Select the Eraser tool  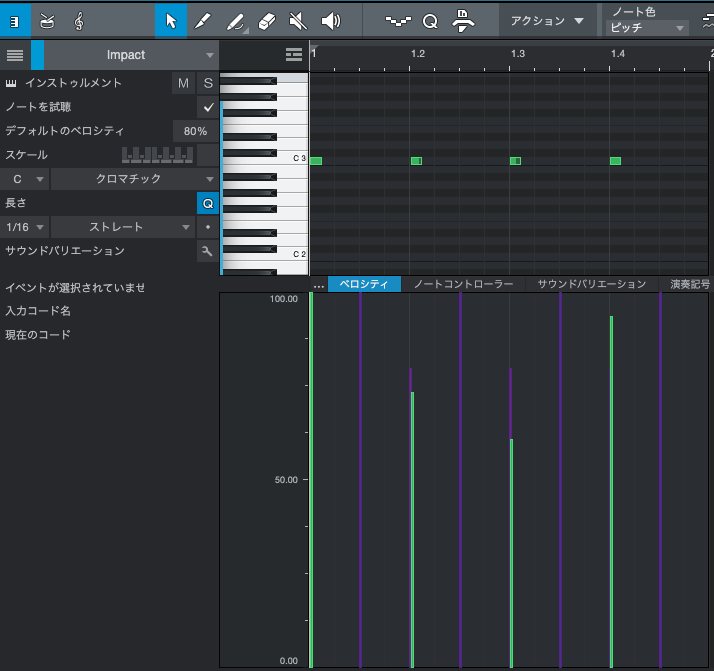click(x=266, y=20)
